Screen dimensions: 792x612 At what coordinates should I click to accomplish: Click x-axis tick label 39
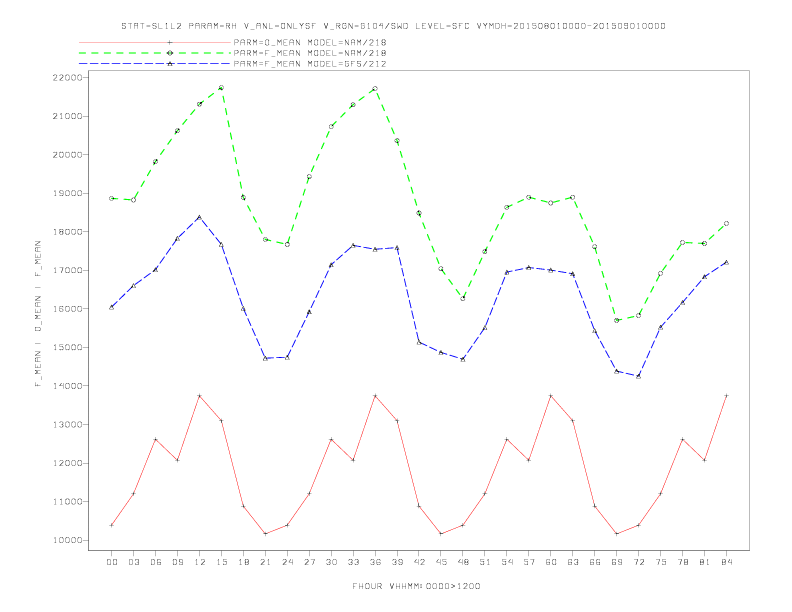point(397,562)
